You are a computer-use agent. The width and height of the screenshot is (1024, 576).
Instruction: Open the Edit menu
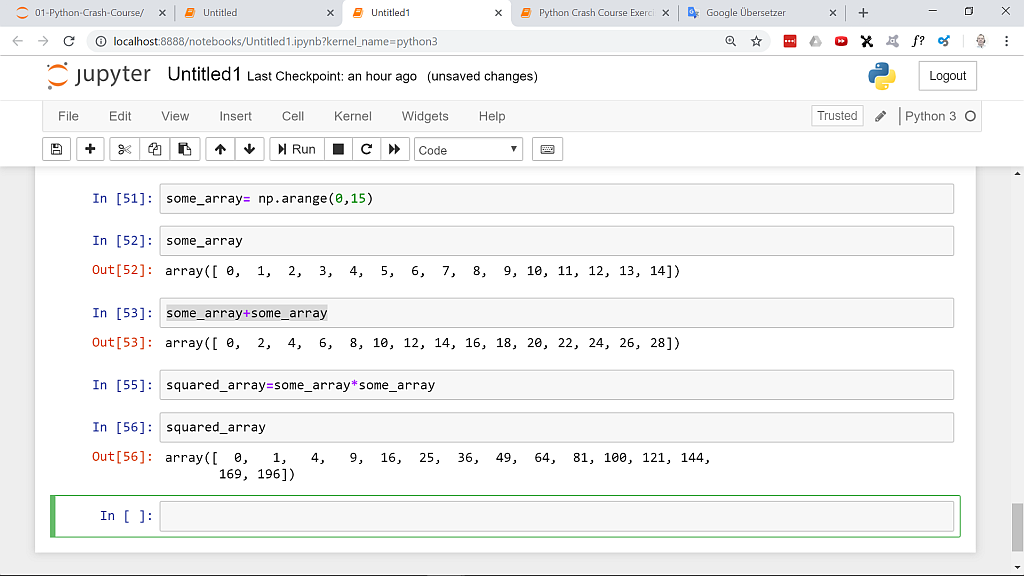[120, 116]
